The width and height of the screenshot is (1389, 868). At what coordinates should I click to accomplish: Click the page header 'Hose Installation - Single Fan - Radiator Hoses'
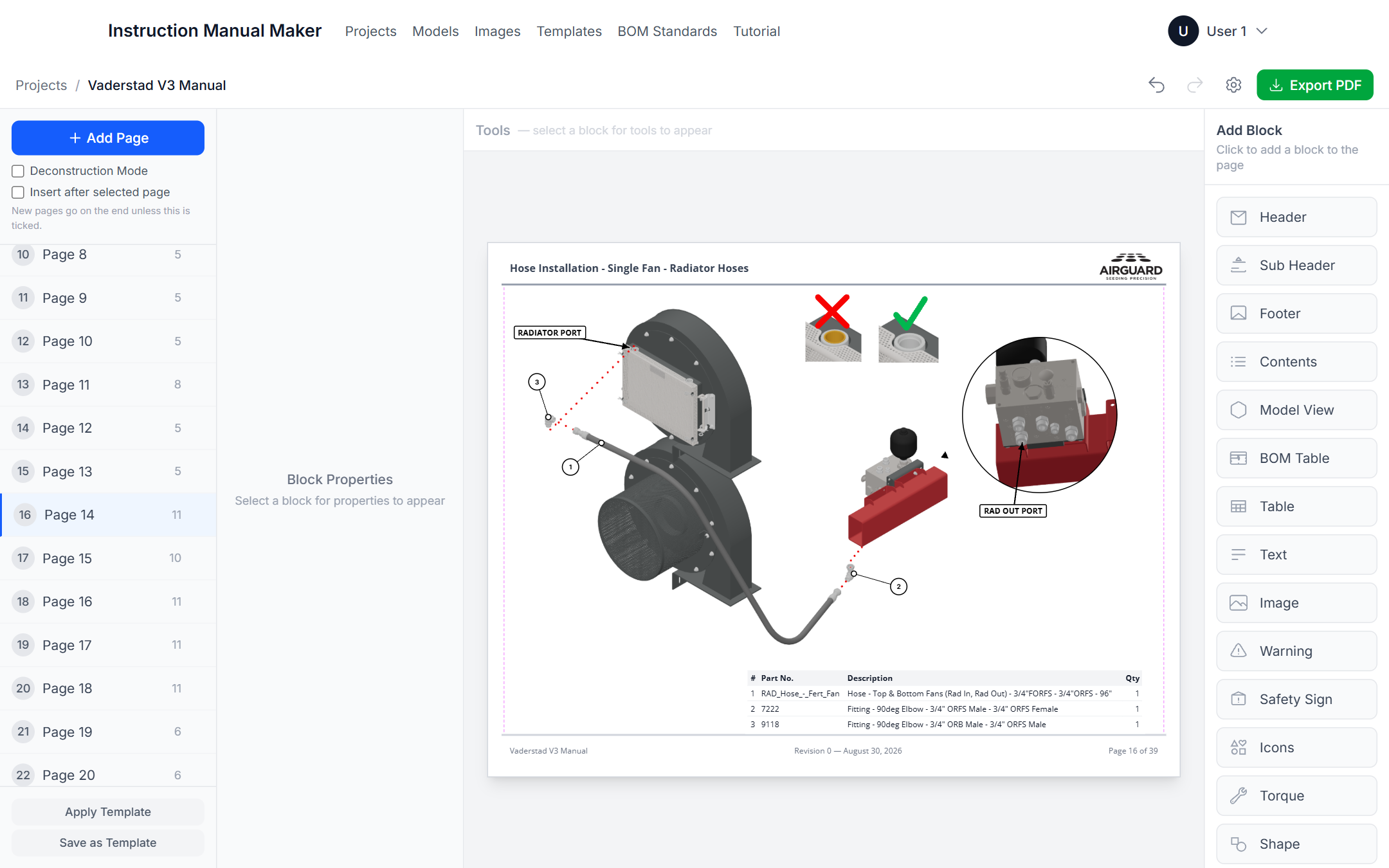point(629,268)
